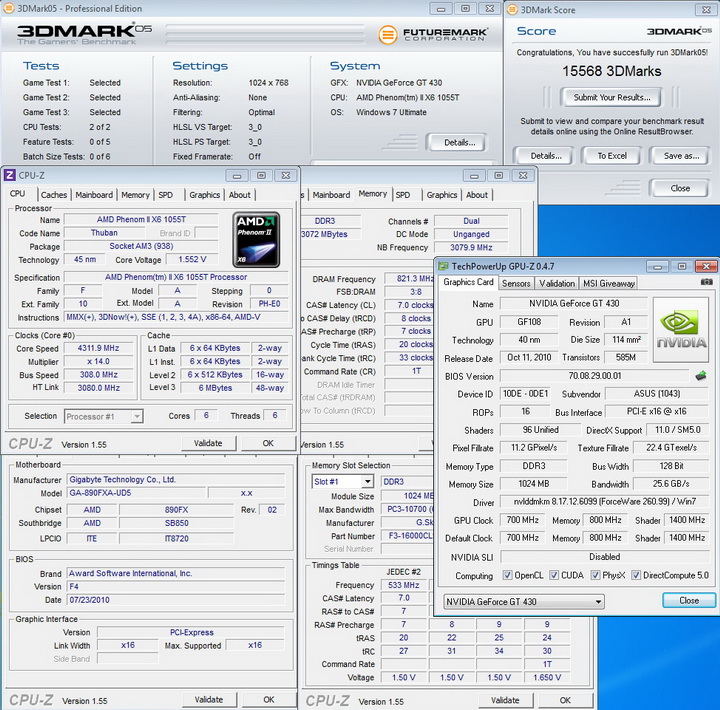Click the 3DMark Score window title icon
This screenshot has width=720, height=710.
point(512,10)
